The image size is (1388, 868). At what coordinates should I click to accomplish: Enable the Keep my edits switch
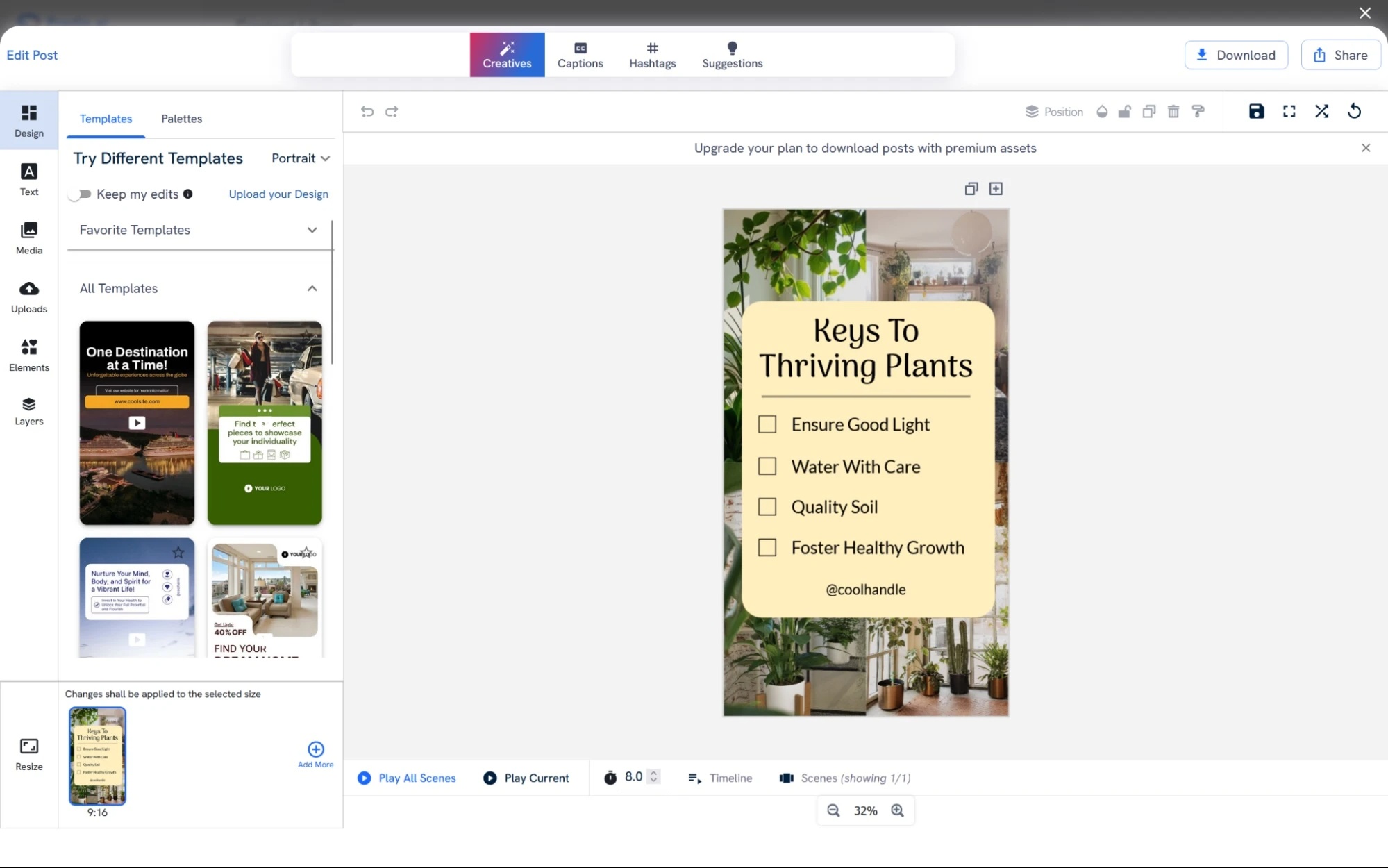click(x=81, y=194)
